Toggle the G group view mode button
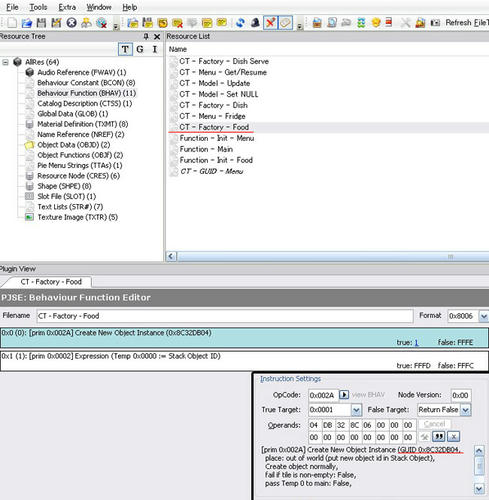489x500 pixels. (140, 49)
